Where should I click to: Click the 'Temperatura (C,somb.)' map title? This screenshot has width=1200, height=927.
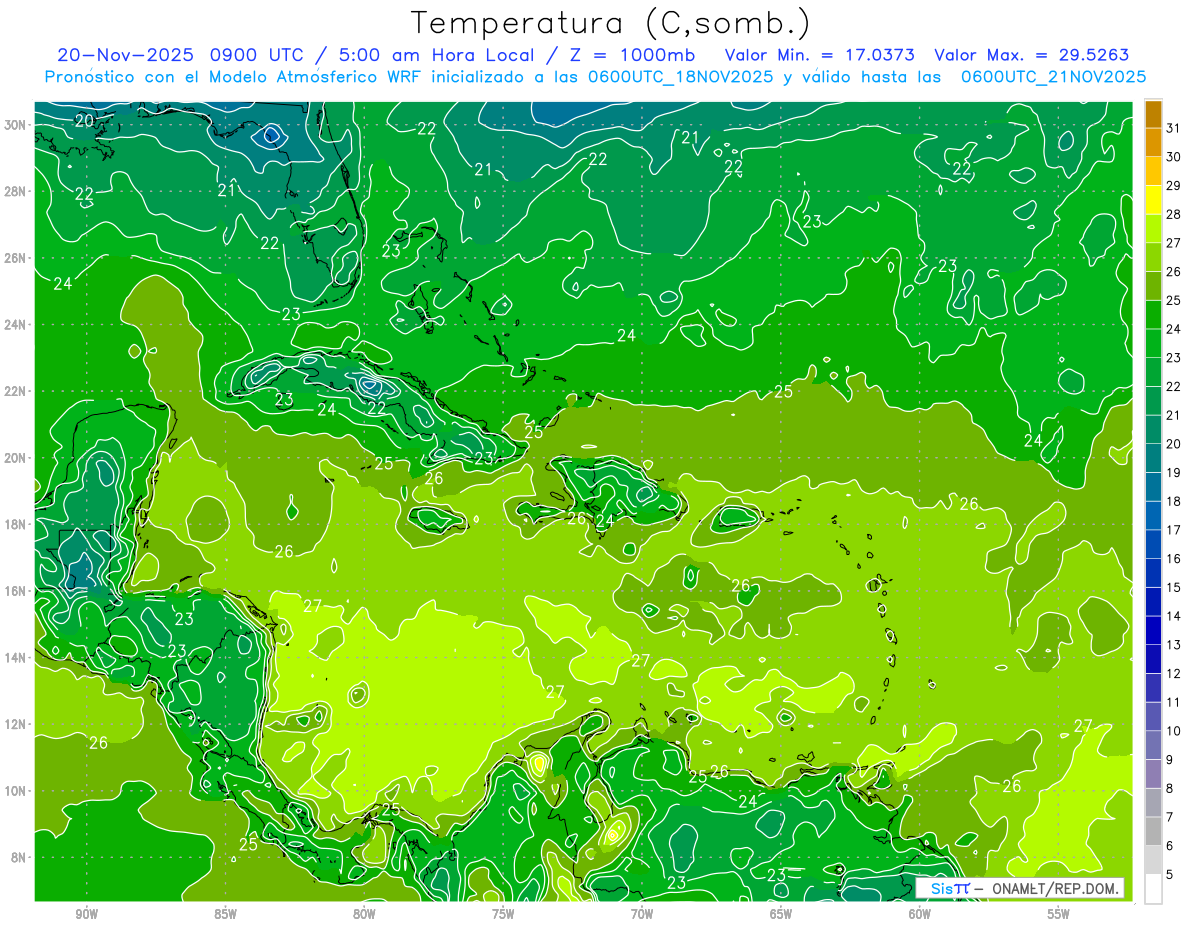611,23
